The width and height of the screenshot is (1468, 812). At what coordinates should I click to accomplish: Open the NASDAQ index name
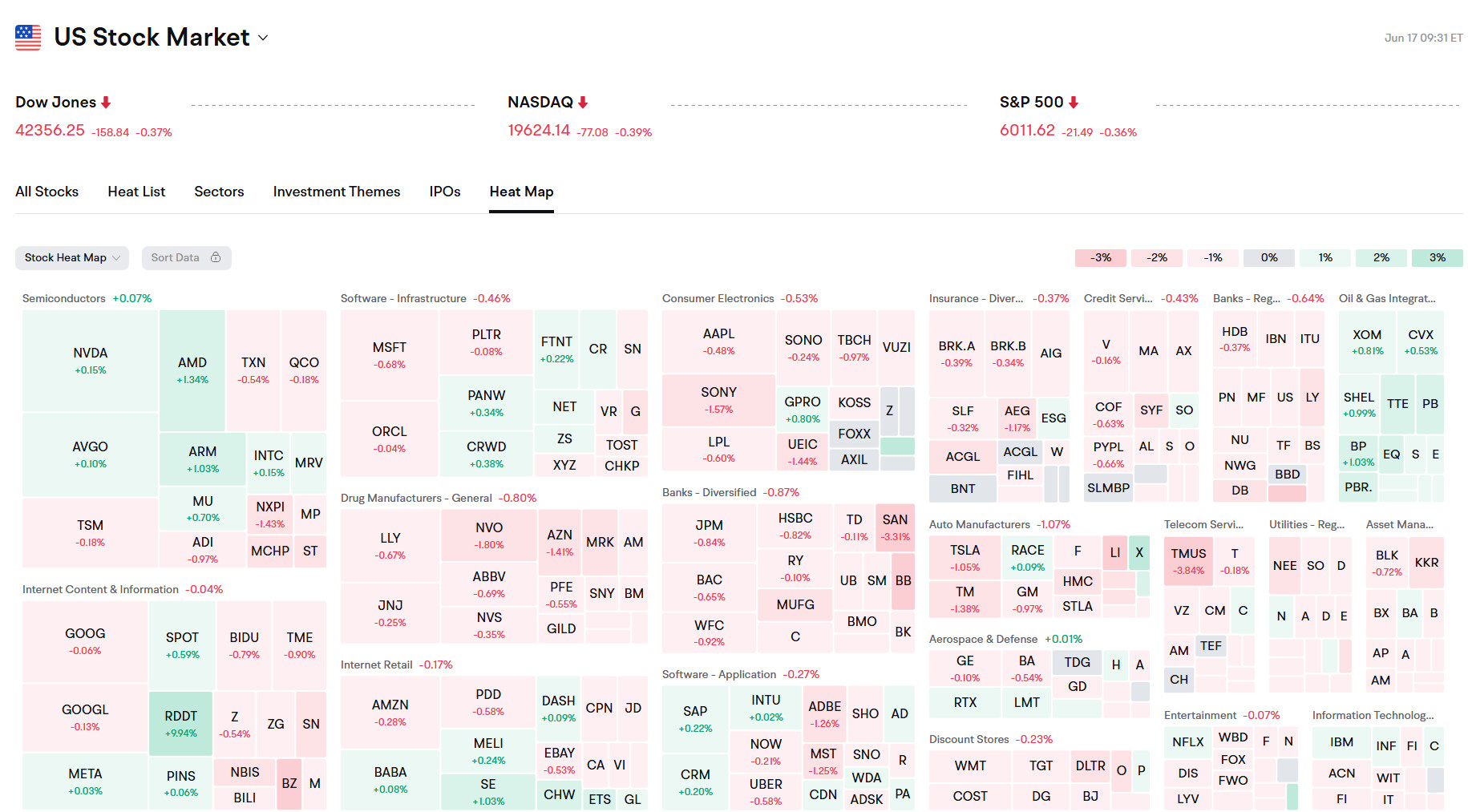pos(540,103)
